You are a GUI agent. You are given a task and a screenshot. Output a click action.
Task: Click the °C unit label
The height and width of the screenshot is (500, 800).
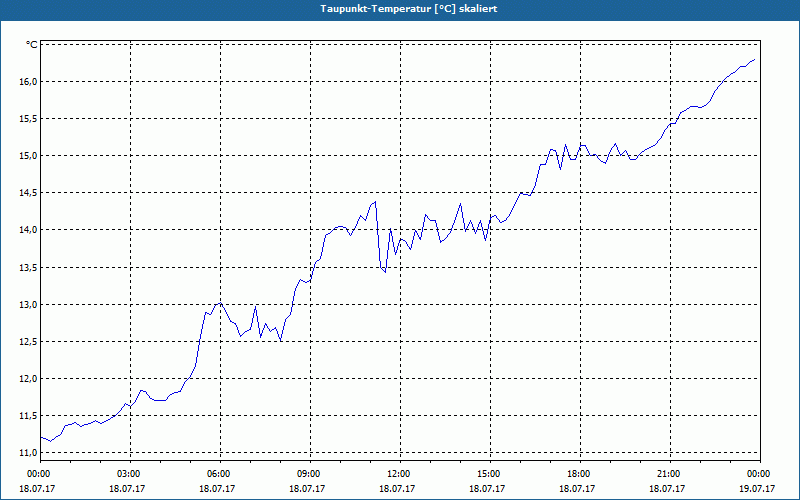point(32,45)
